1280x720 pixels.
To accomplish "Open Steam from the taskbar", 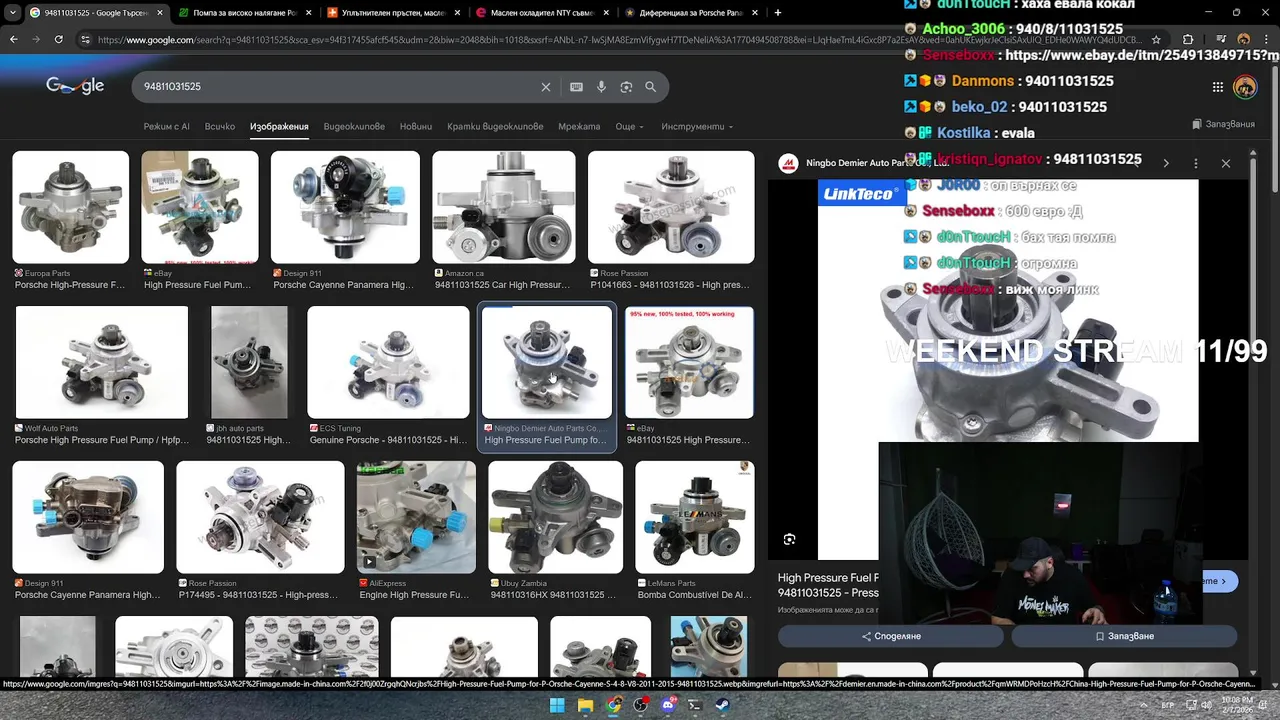I will pyautogui.click(x=723, y=705).
